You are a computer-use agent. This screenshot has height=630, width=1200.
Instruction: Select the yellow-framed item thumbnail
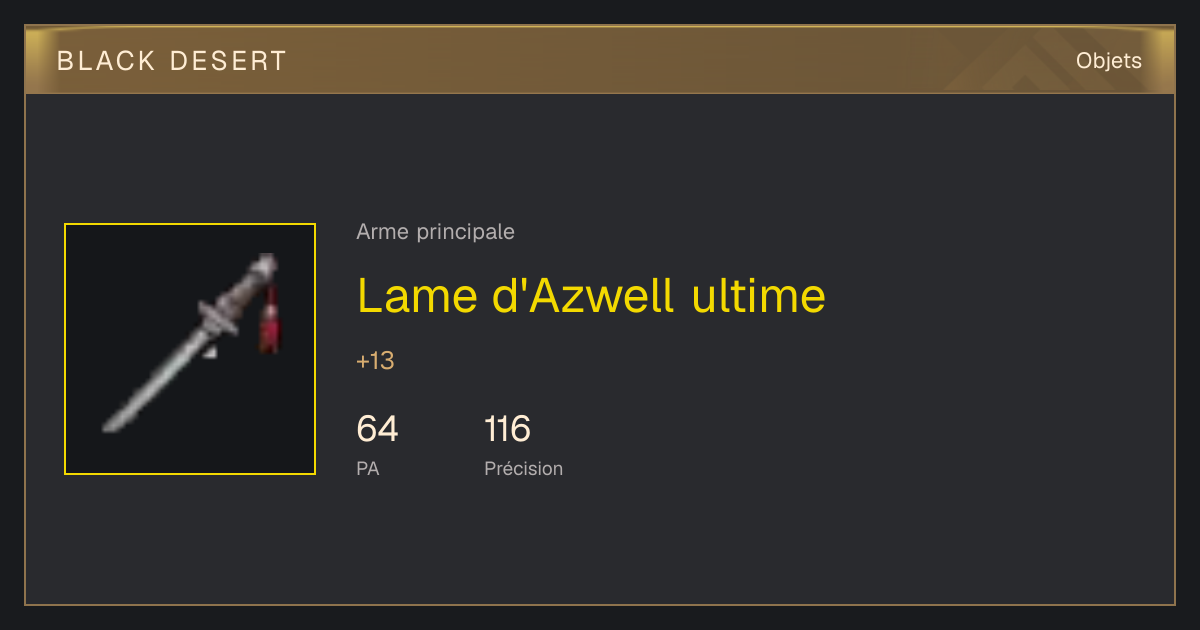[x=190, y=349]
